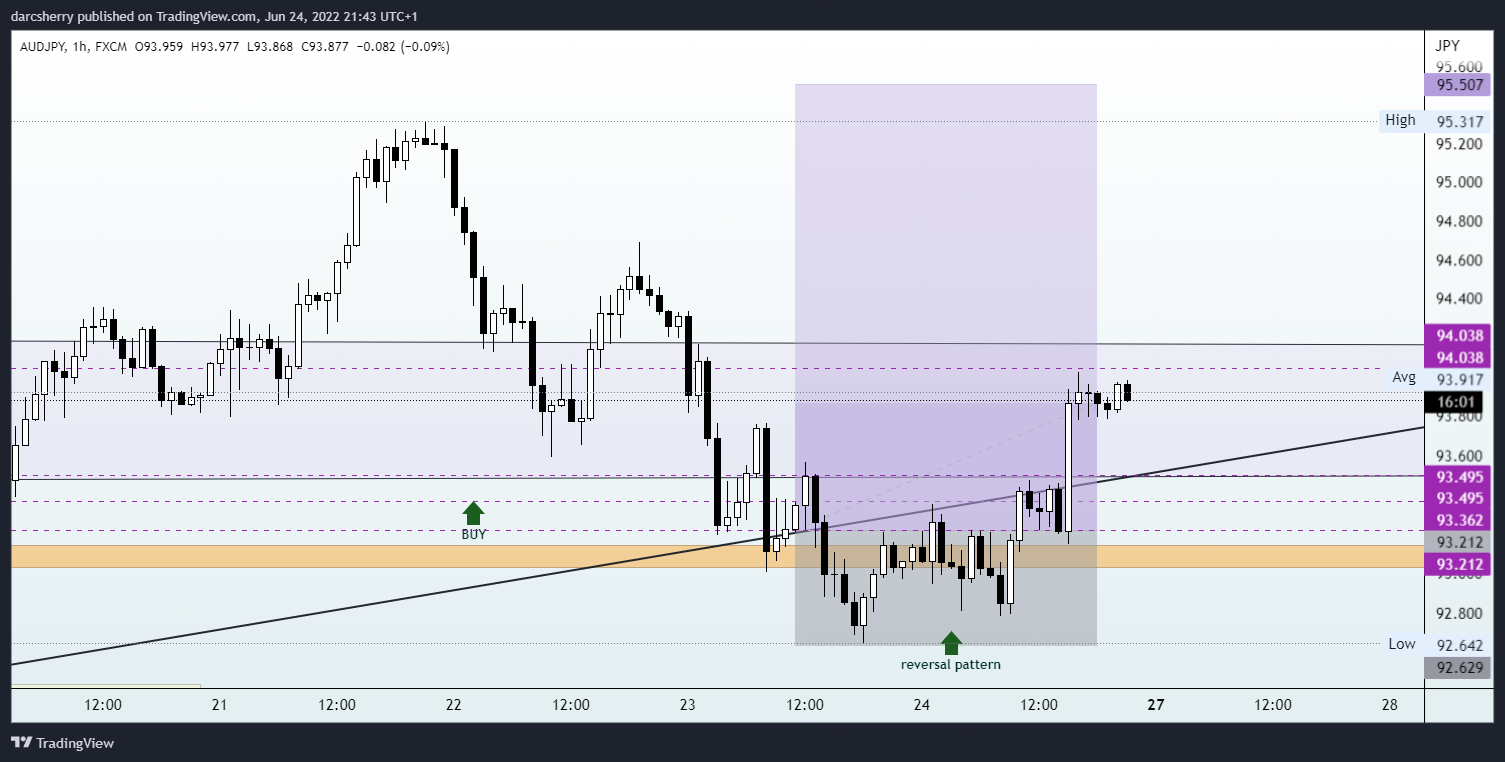
Task: Click the 95.000 price scale value
Action: point(1458,182)
